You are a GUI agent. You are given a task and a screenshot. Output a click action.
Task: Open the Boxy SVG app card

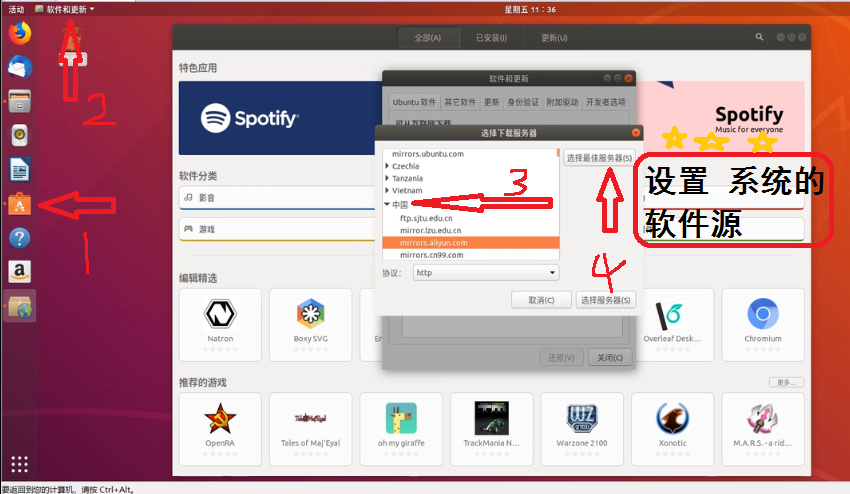311,325
